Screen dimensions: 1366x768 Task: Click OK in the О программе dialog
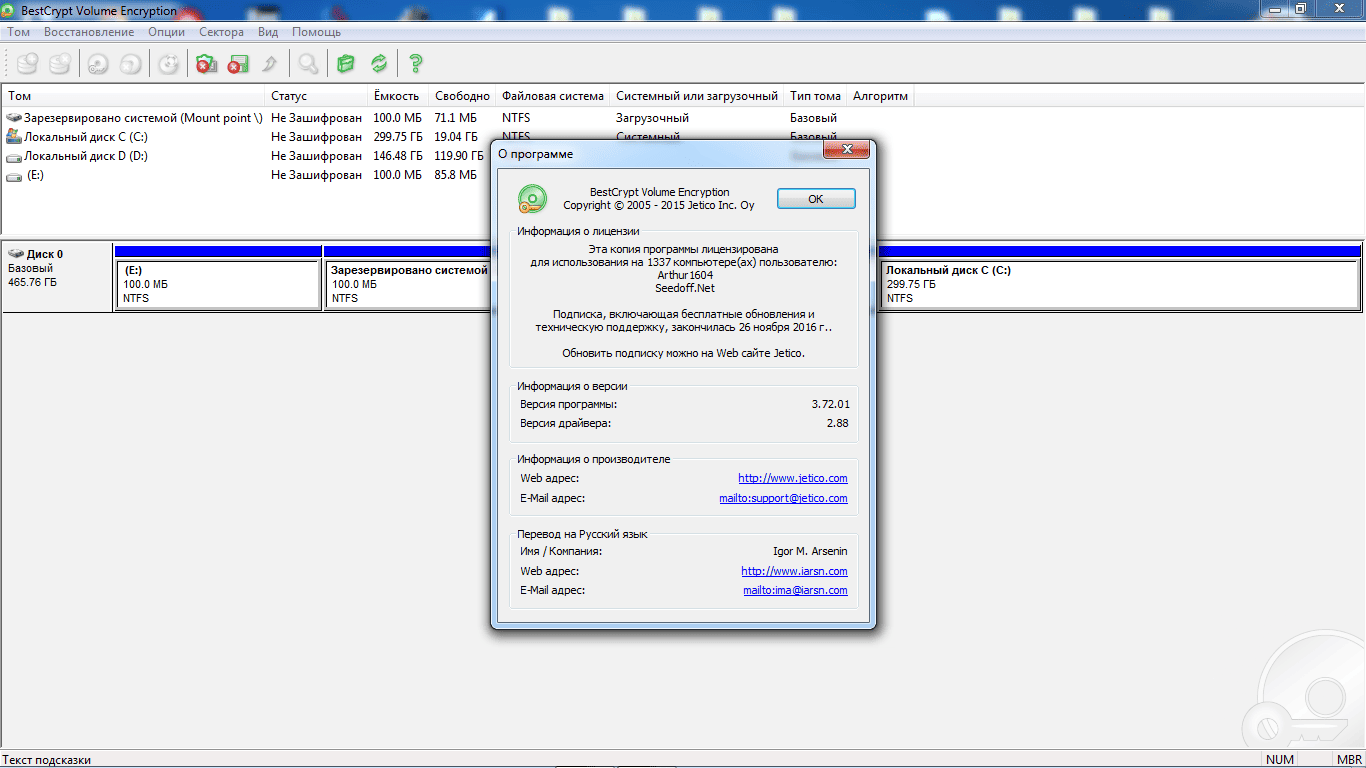point(816,199)
